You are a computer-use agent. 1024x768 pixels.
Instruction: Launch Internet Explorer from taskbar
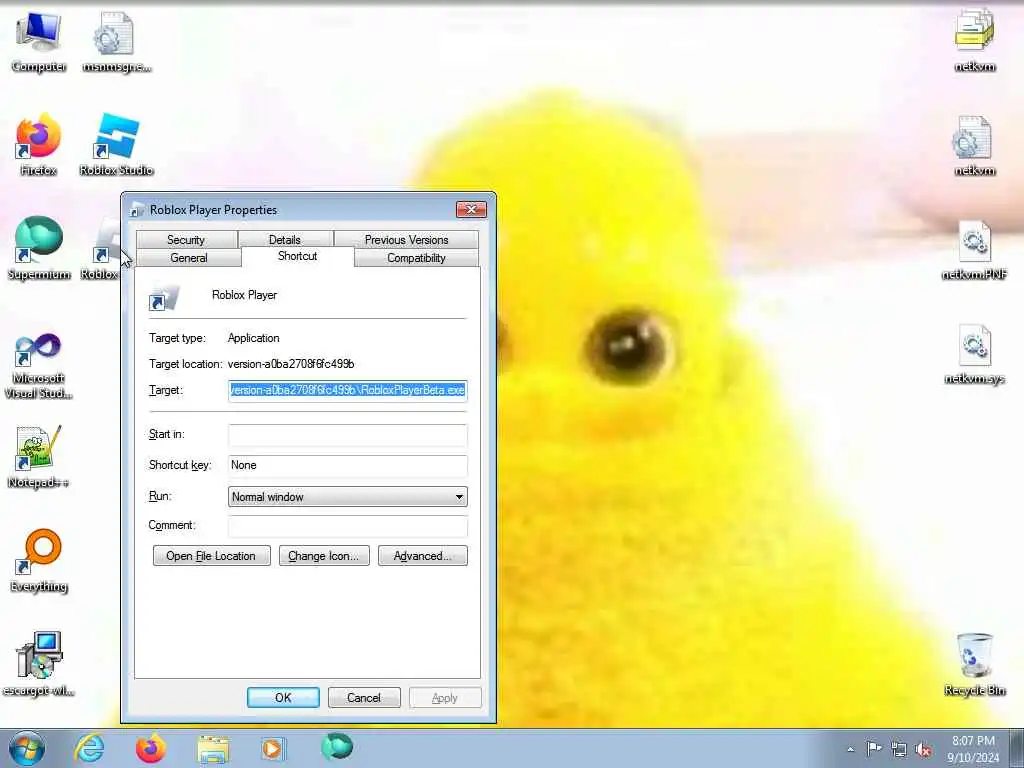(x=89, y=748)
